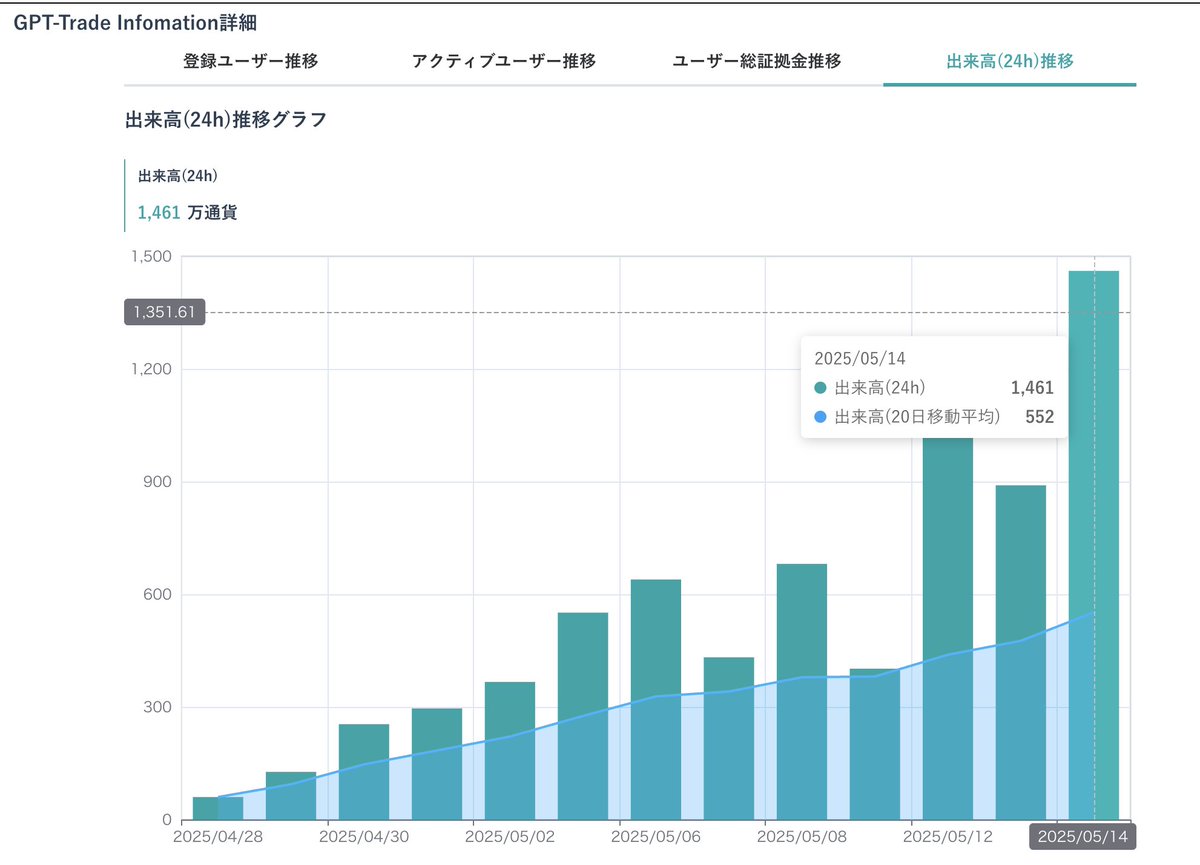Screen dimensions: 1200x865
Task: Click the 1,351.61 dashed reference label
Action: tap(163, 312)
